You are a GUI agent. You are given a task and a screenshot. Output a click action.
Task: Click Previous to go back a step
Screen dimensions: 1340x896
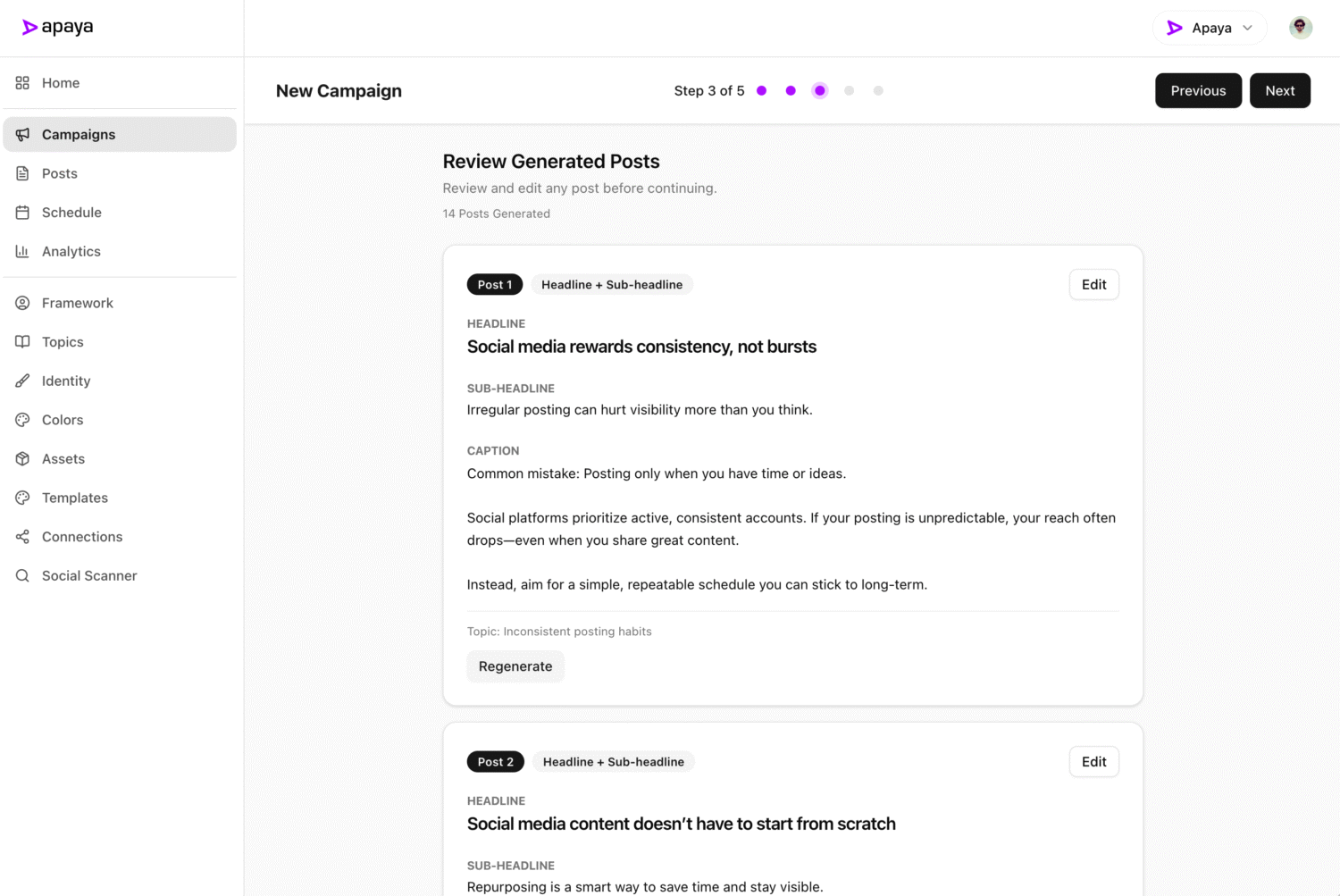click(x=1198, y=90)
